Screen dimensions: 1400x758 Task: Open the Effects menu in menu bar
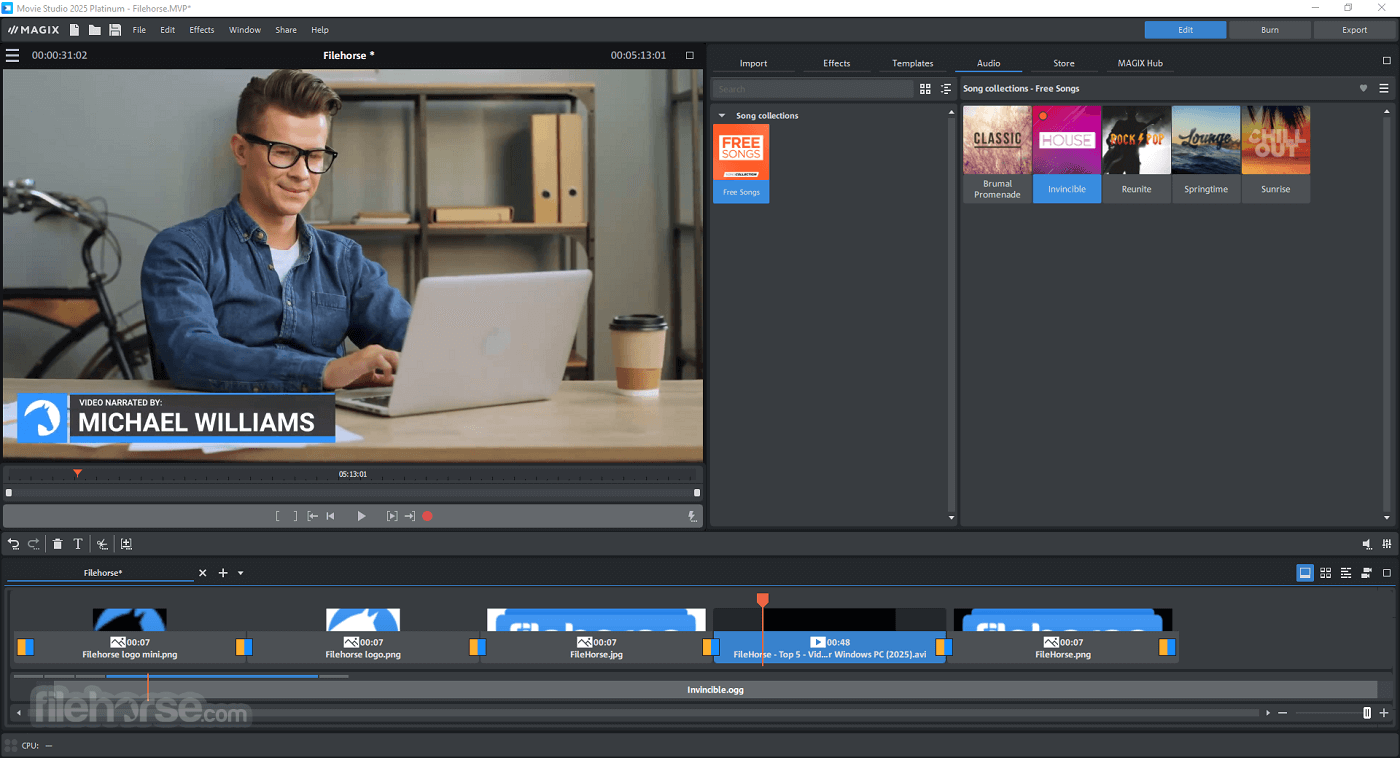click(202, 30)
